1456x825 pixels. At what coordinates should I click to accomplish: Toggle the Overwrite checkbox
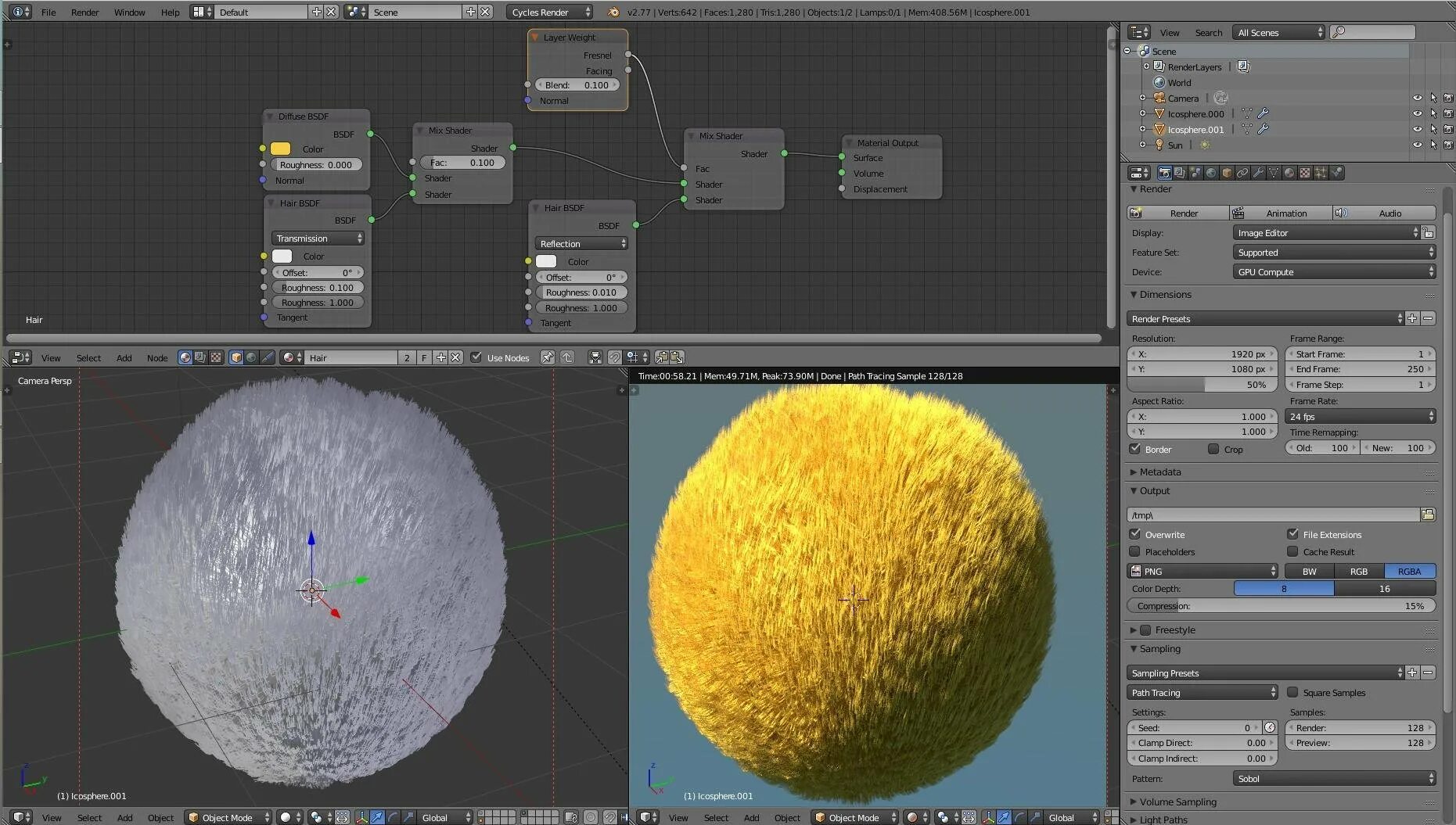point(1135,534)
